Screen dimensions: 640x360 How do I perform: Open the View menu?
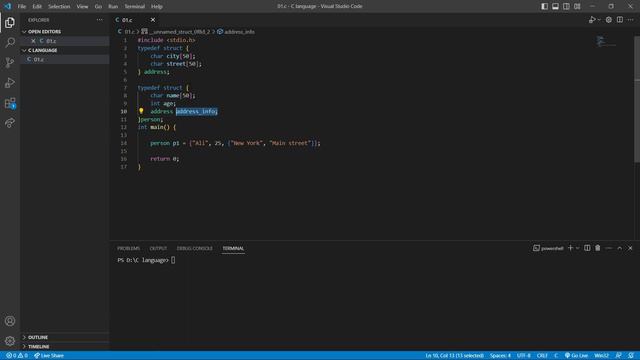tap(82, 6)
